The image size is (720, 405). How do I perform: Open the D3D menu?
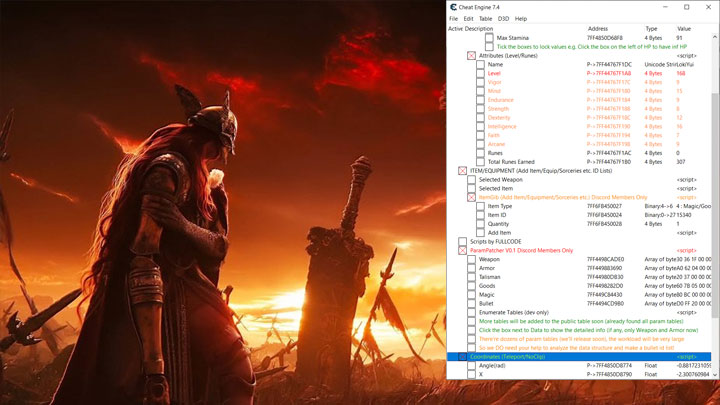pyautogui.click(x=503, y=19)
